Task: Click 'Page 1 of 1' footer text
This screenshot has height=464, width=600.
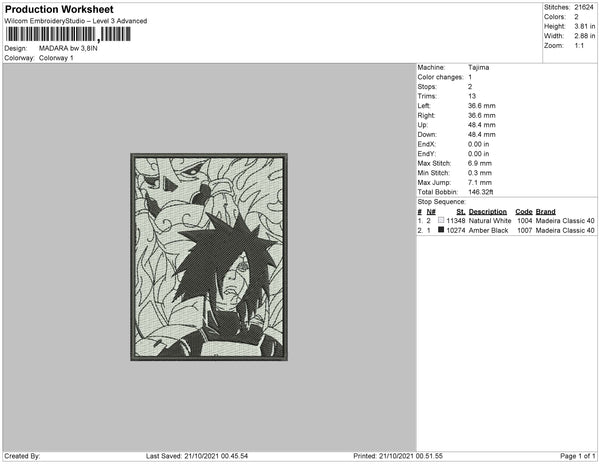Action: (577, 456)
